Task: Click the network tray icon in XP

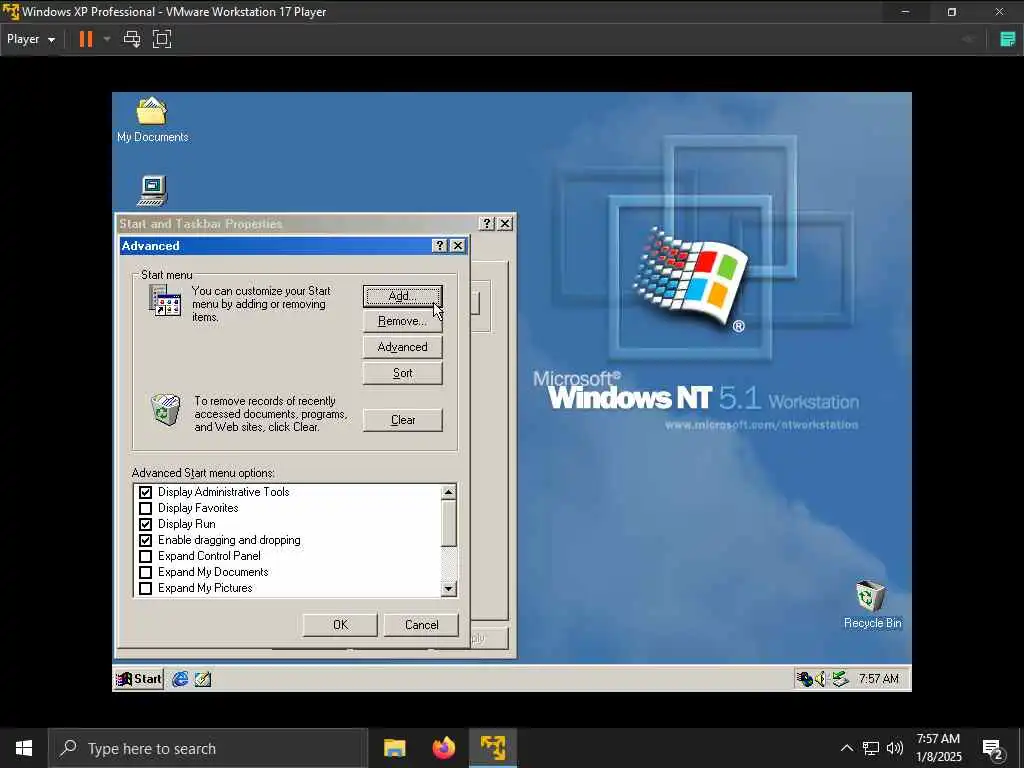Action: [805, 679]
